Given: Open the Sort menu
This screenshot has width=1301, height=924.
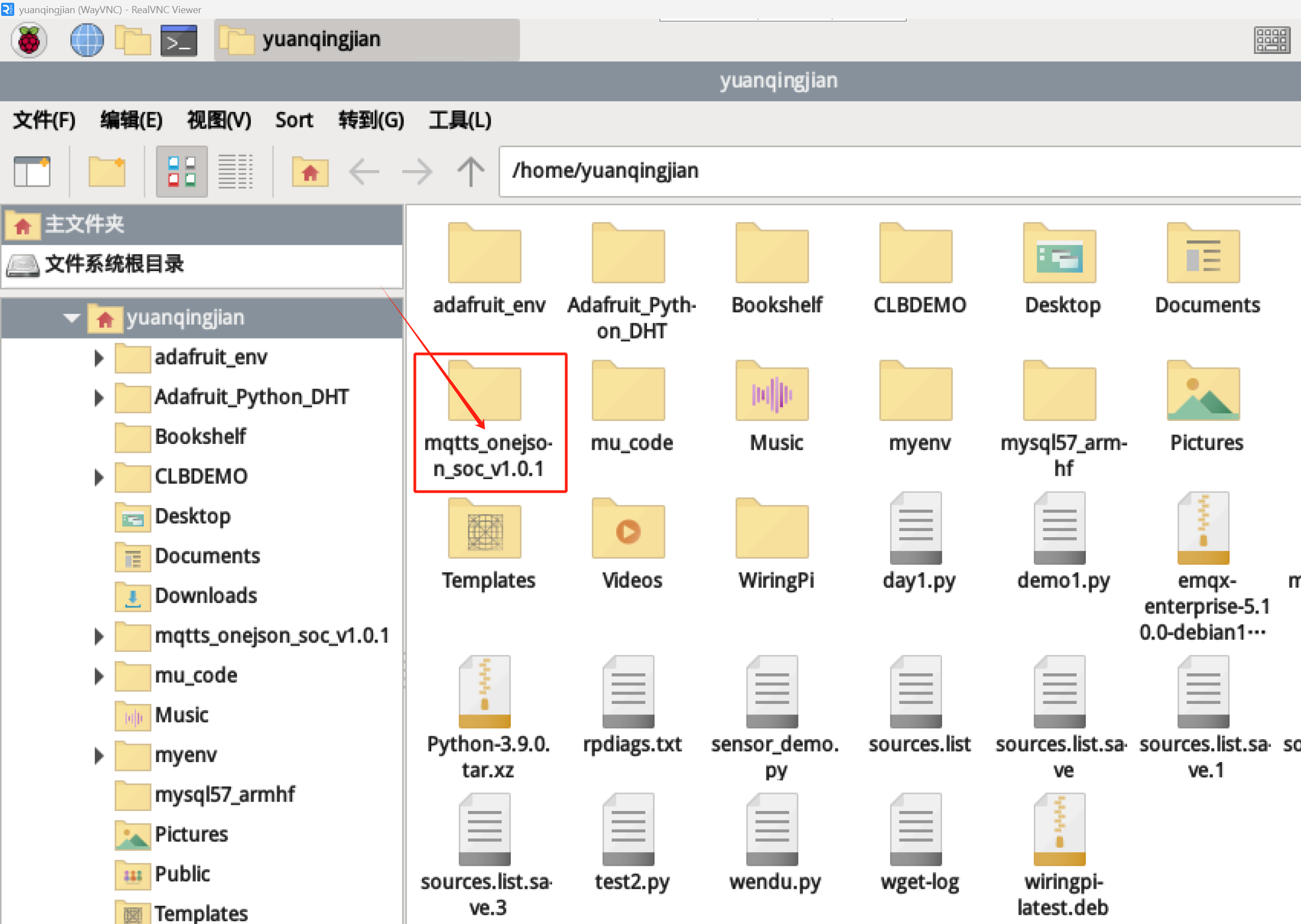Looking at the screenshot, I should [x=294, y=120].
